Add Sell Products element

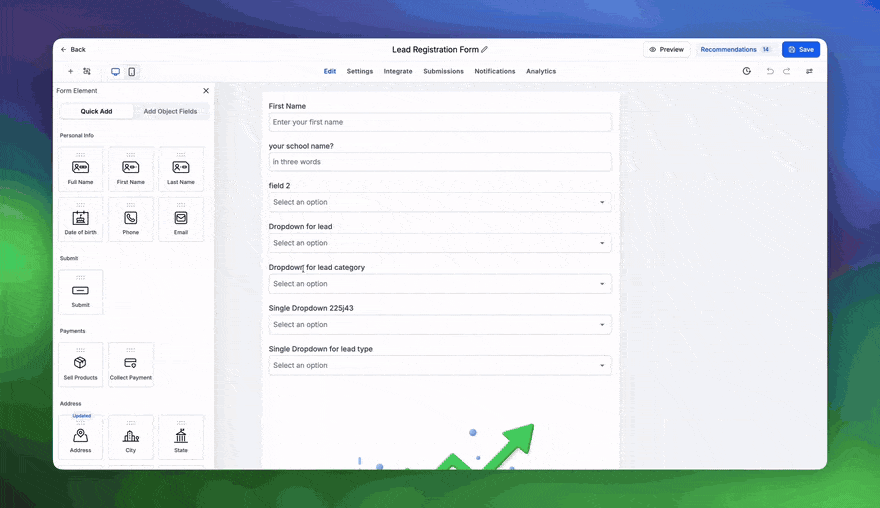click(x=81, y=365)
